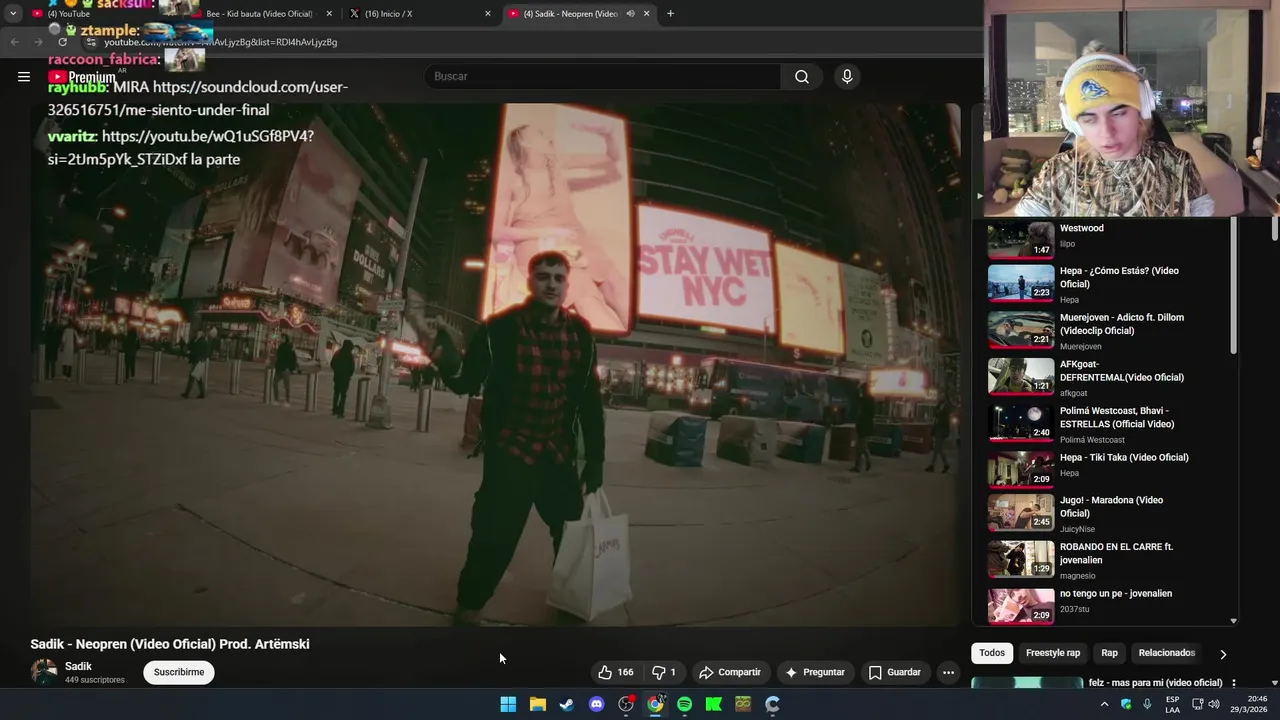Open options for felz - mas para mi
This screenshot has width=1280, height=720.
pos(1234,683)
